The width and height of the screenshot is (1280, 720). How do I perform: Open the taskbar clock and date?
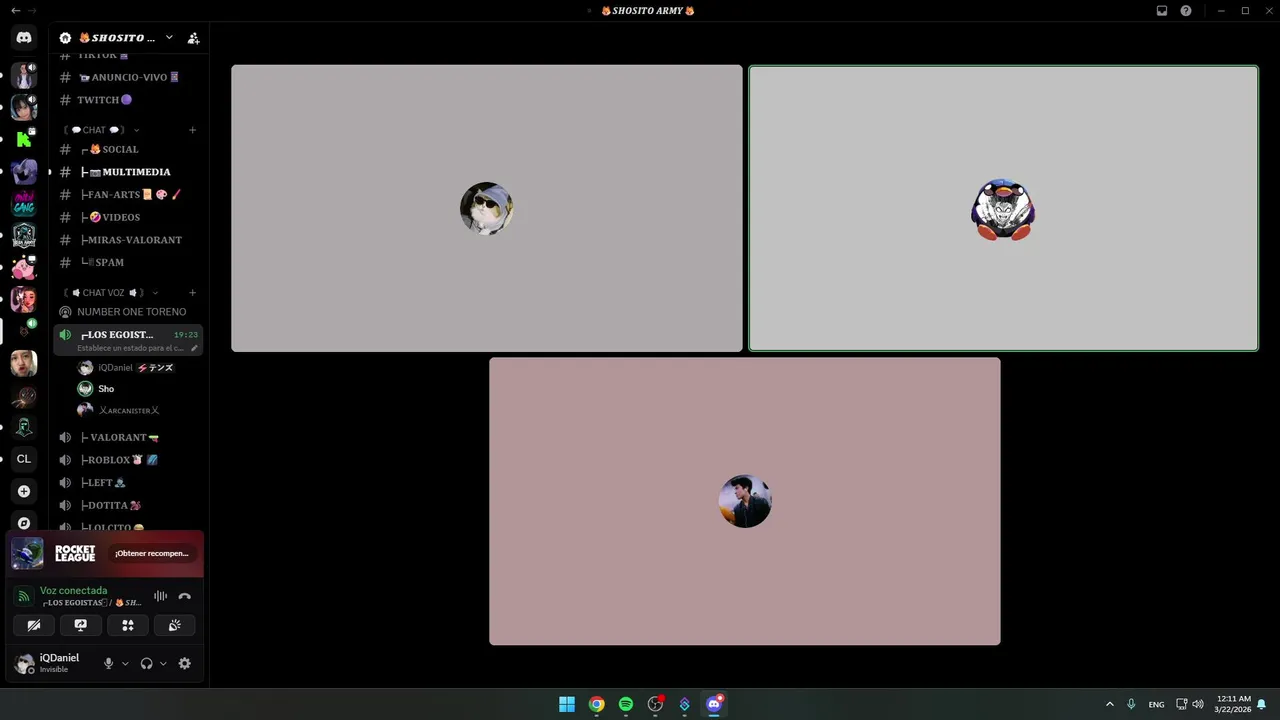pyautogui.click(x=1234, y=704)
